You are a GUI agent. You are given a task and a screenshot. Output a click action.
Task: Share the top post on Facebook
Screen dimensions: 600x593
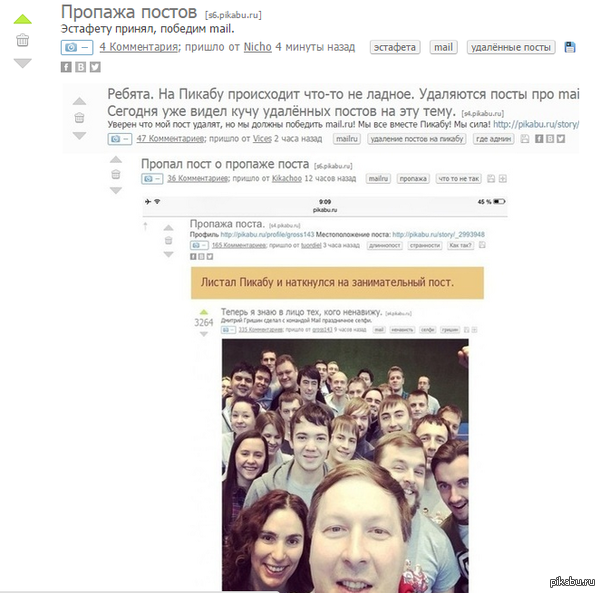(x=66, y=67)
